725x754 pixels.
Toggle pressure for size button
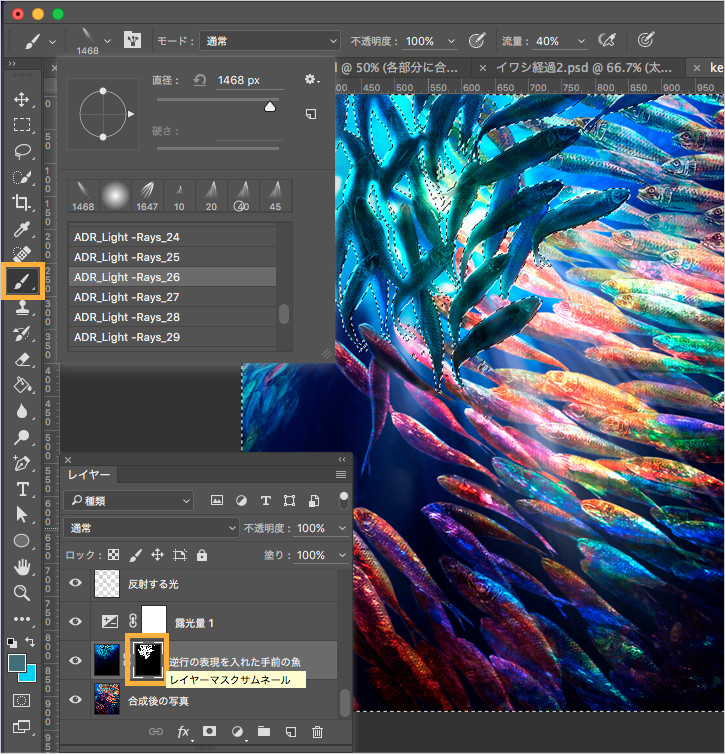click(646, 40)
